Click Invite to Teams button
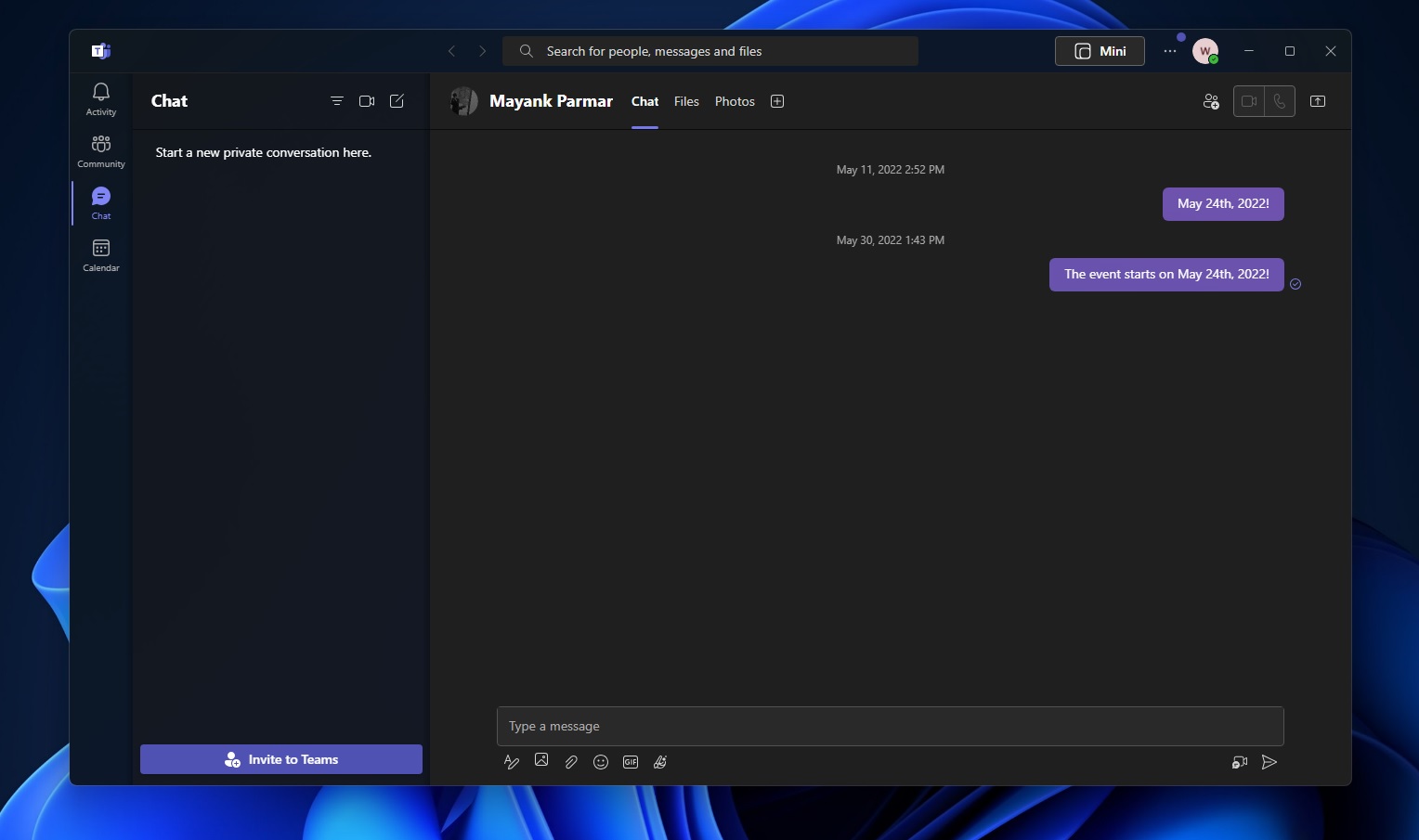Screen dimensions: 1419x840 pos(281,759)
